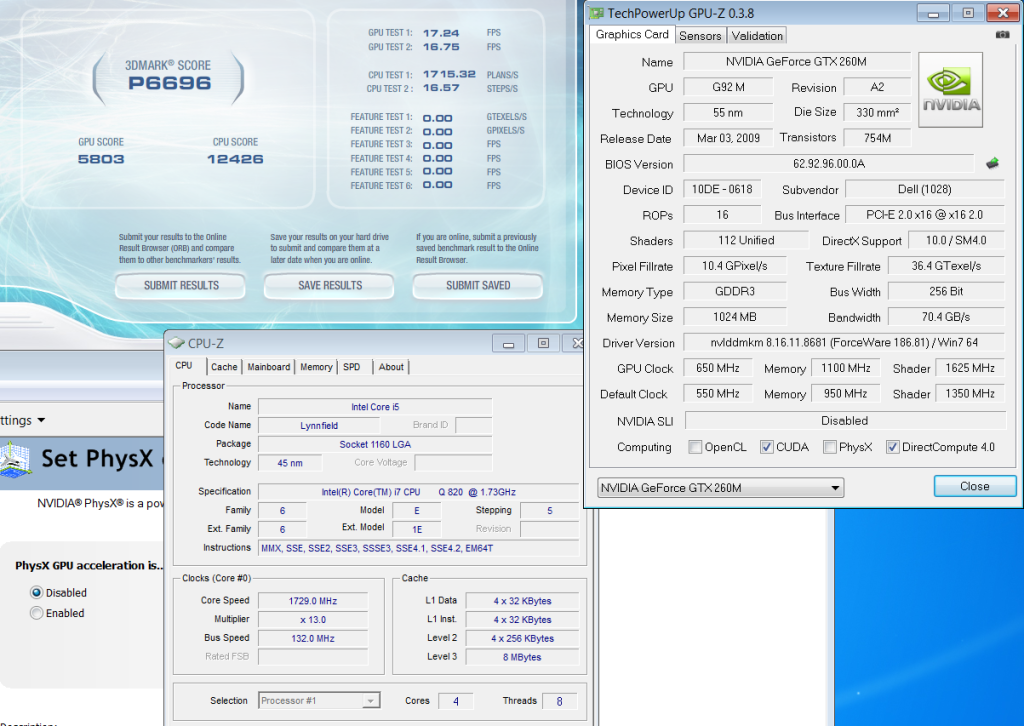Minimize the CPU-Z window

509,343
